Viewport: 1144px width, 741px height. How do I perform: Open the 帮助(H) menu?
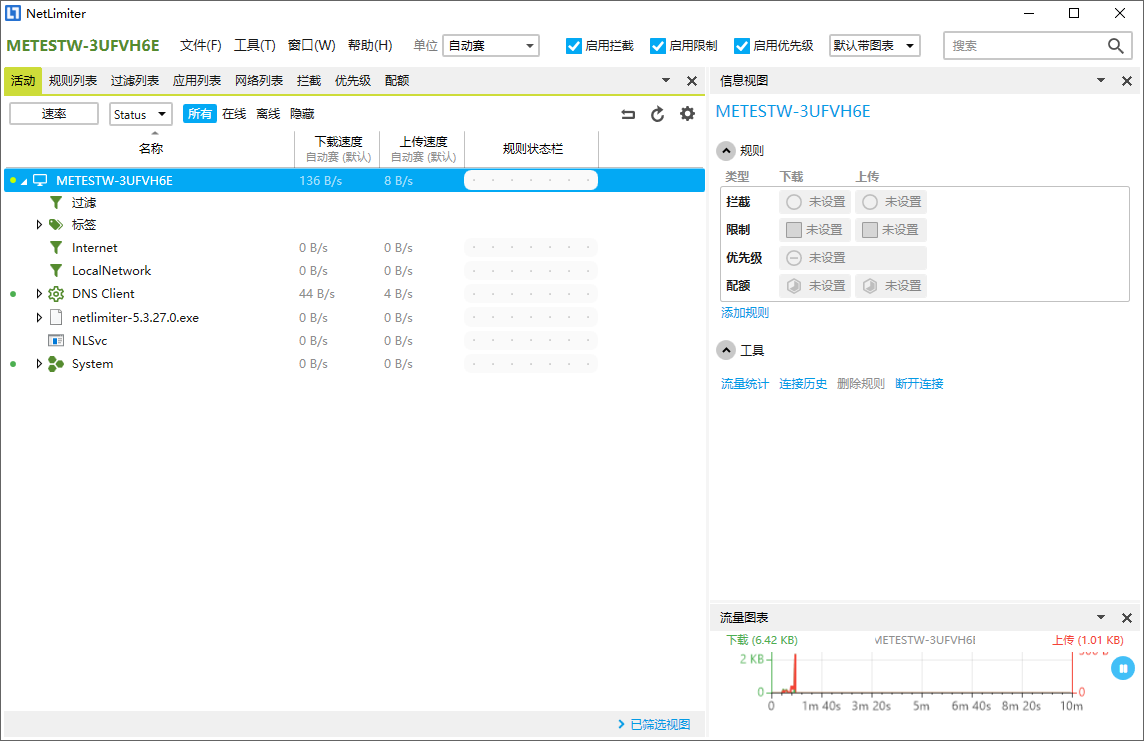click(370, 46)
